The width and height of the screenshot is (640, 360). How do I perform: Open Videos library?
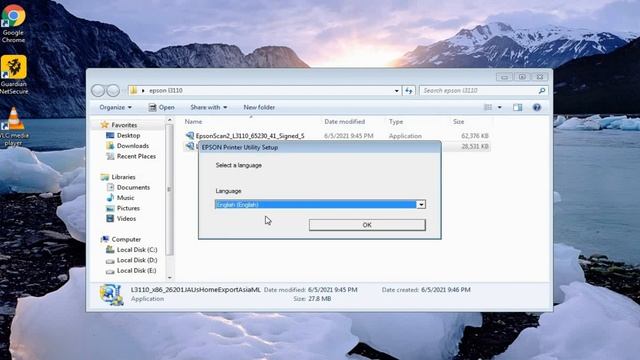pos(126,219)
